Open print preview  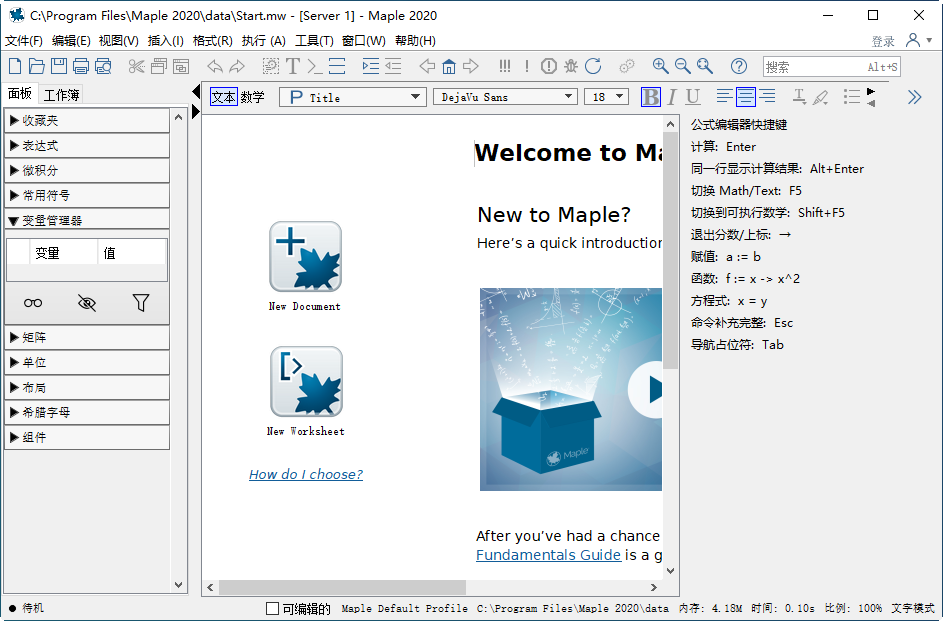click(x=103, y=66)
